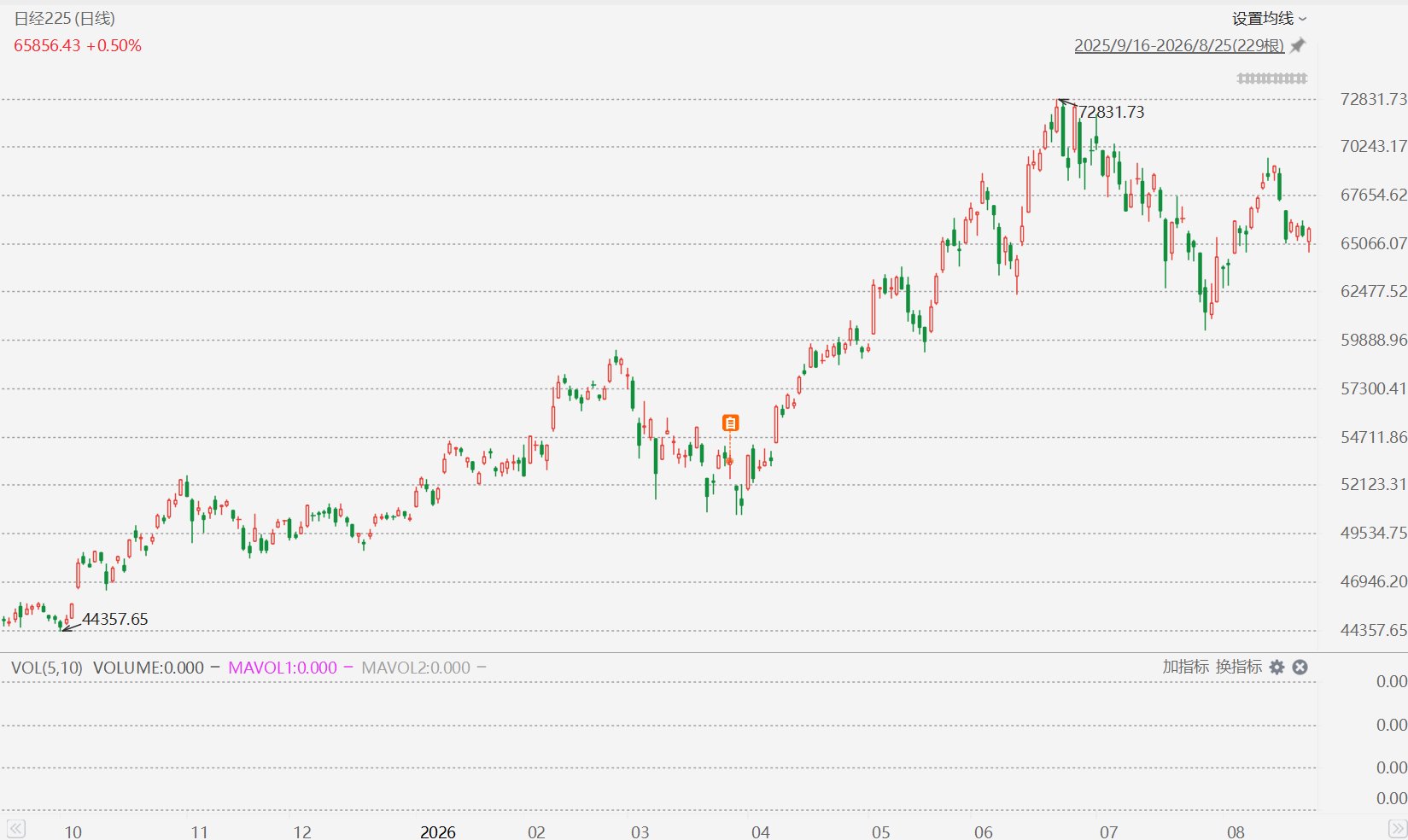The width and height of the screenshot is (1408, 840).
Task: Click the 2026 label on the time axis
Action: [x=438, y=831]
